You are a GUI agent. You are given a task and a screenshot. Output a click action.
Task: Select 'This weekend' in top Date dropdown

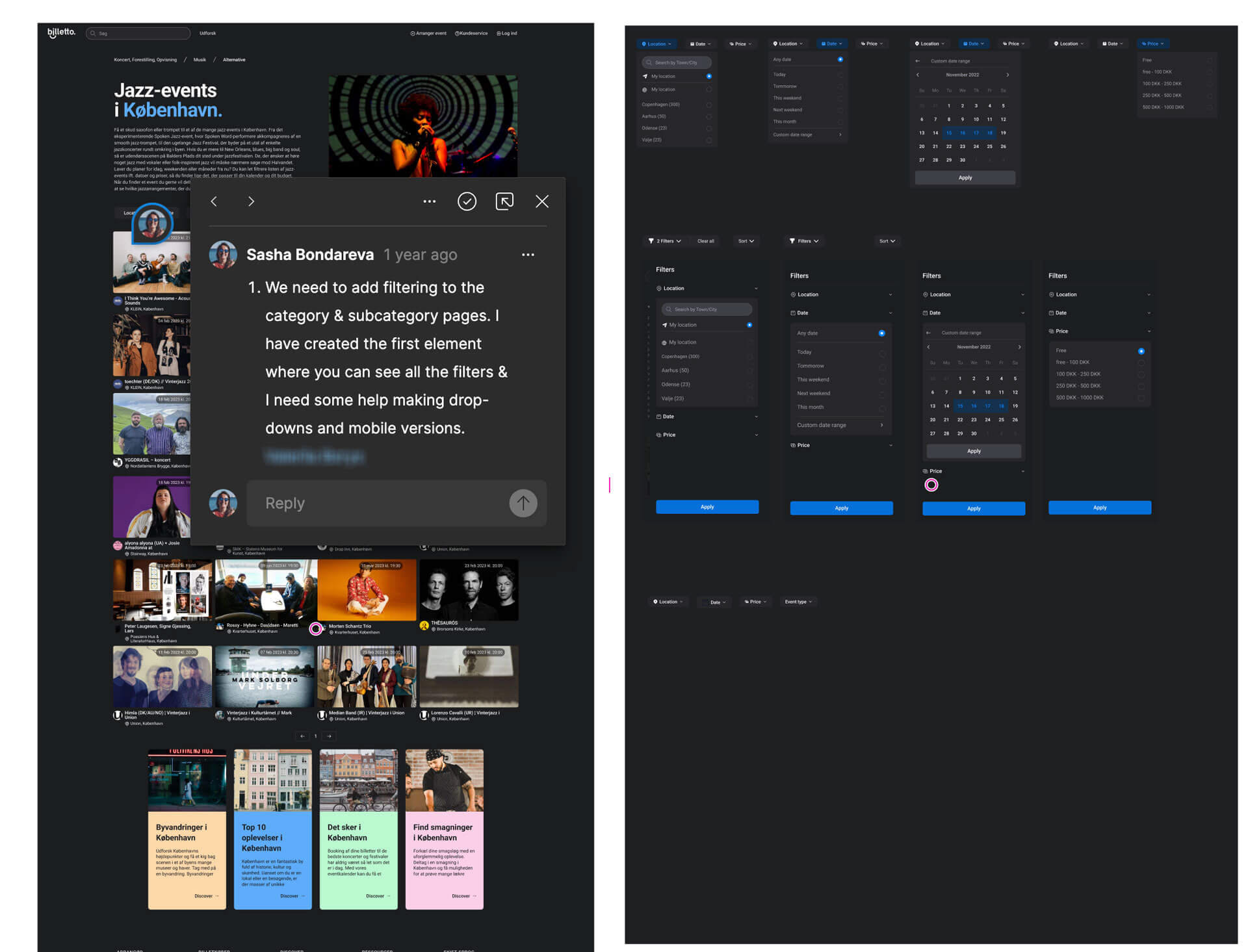(808, 98)
